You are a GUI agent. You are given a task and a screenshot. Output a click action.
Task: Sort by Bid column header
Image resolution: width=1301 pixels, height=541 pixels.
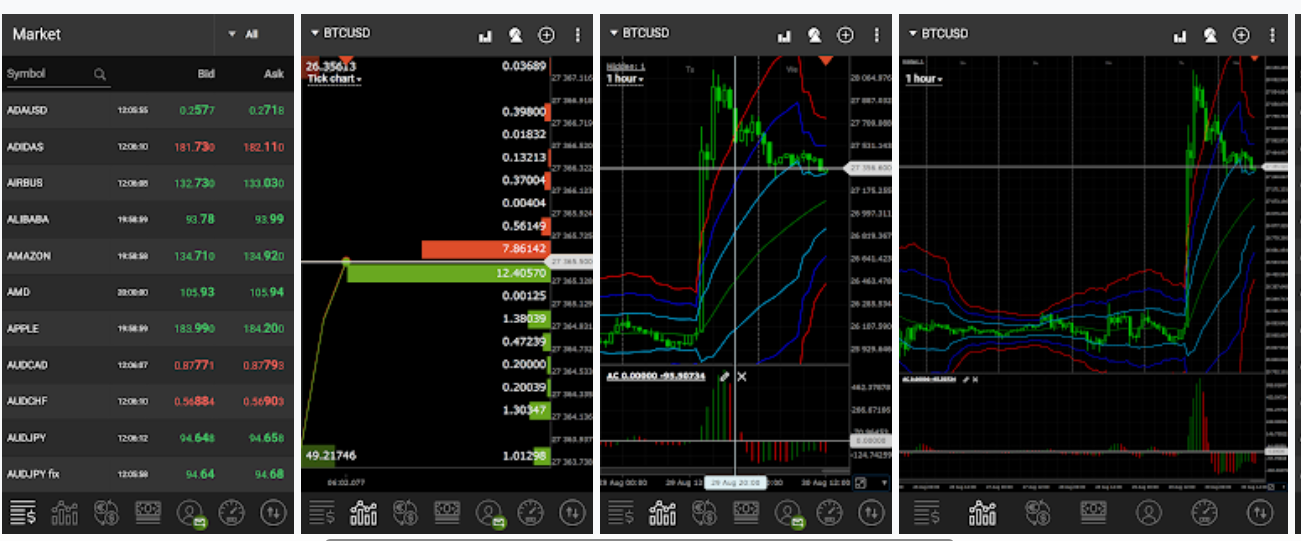pos(206,74)
